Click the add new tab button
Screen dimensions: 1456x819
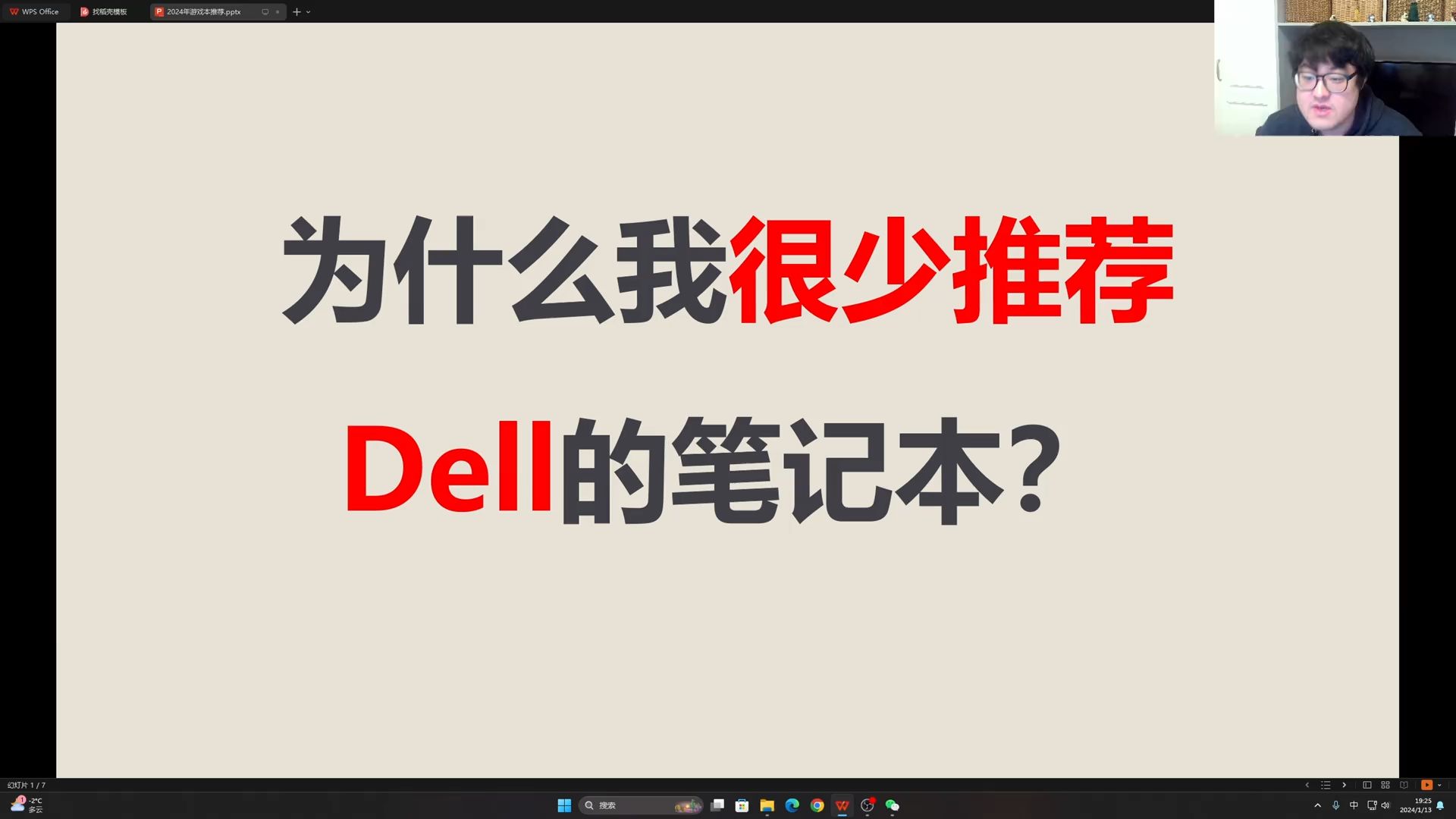(x=297, y=11)
